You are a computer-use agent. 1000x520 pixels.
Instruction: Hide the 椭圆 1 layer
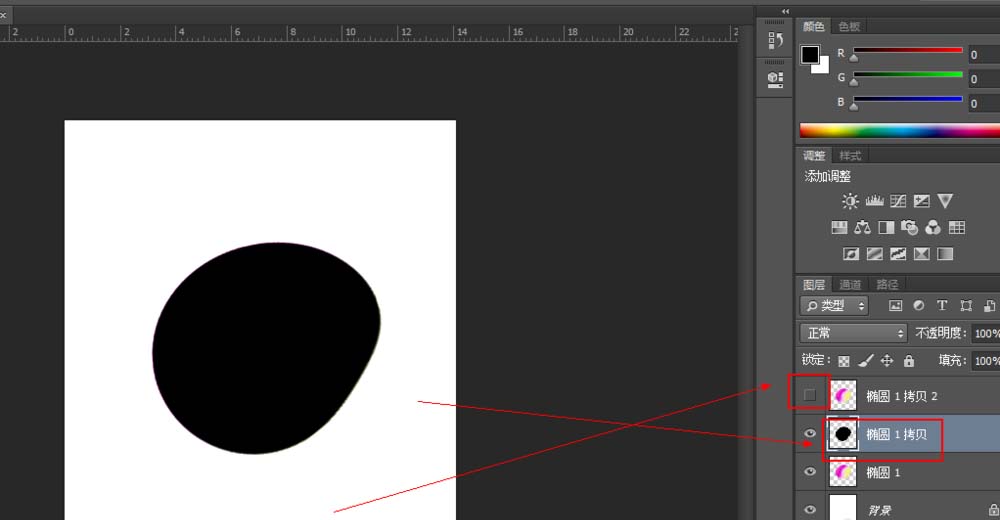click(x=810, y=472)
